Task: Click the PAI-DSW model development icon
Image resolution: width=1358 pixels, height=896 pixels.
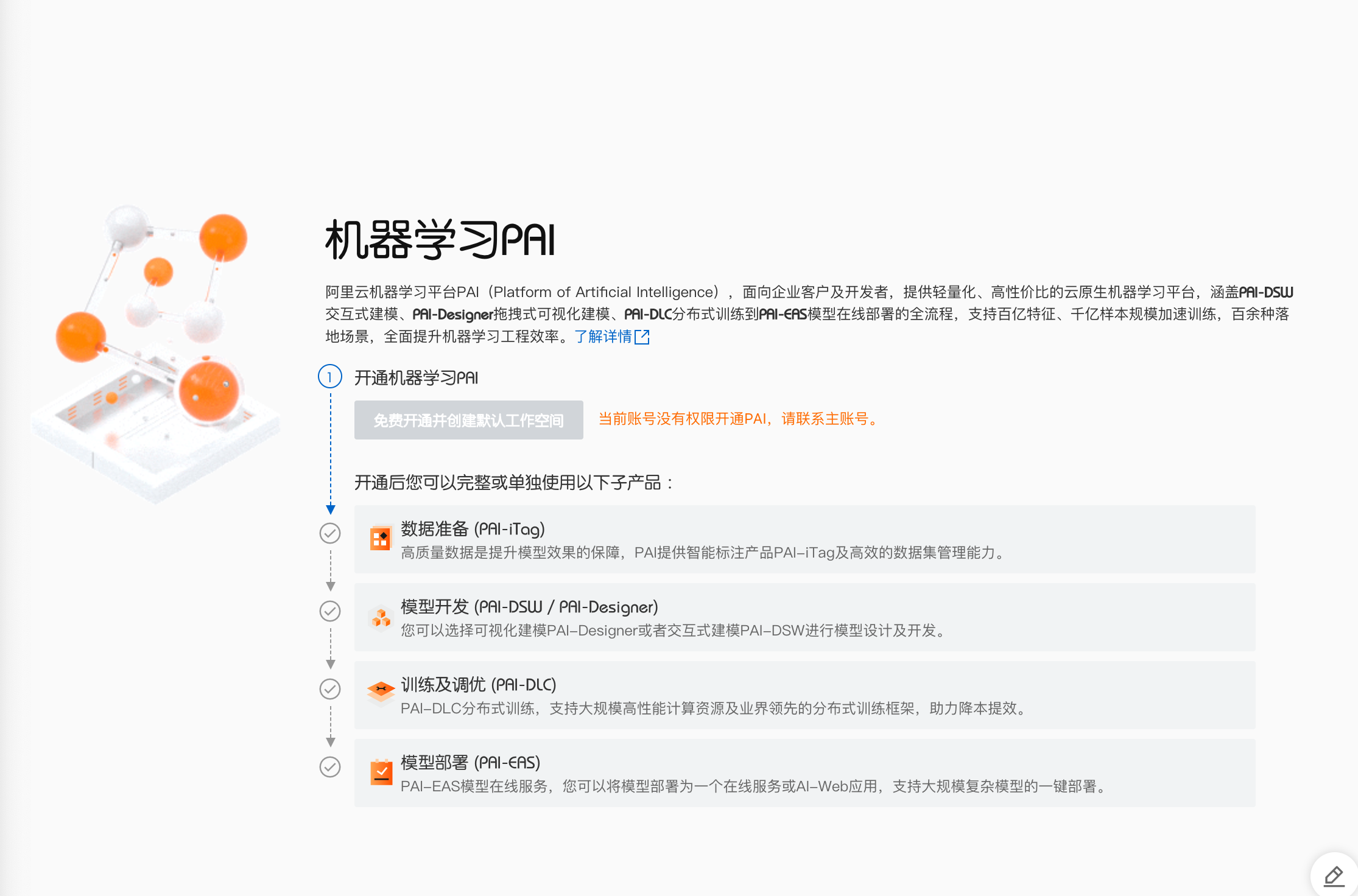Action: coord(381,617)
